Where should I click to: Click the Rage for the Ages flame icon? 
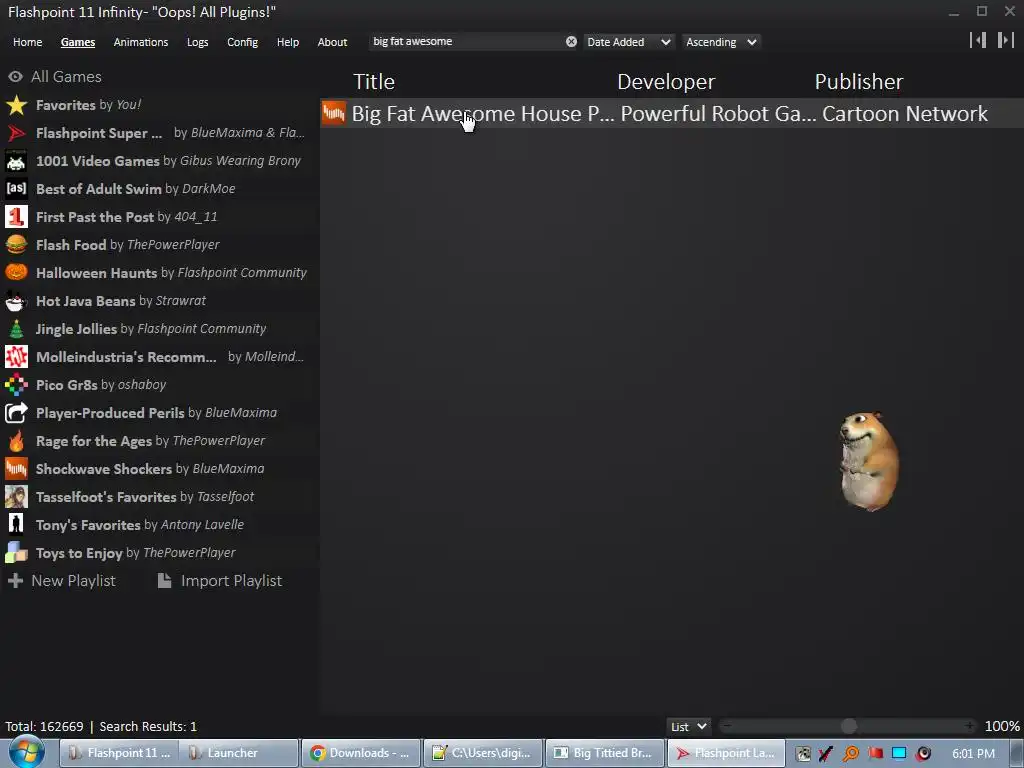(16, 441)
